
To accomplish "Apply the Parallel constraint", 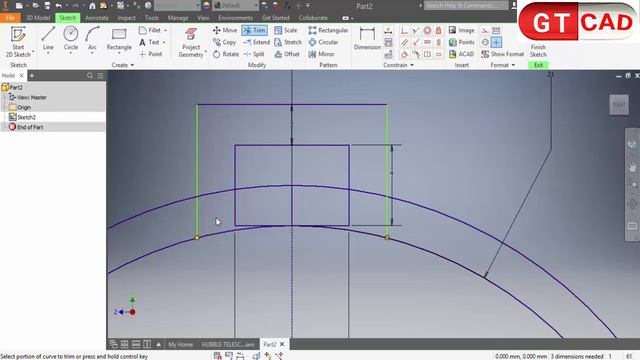I will (x=404, y=42).
